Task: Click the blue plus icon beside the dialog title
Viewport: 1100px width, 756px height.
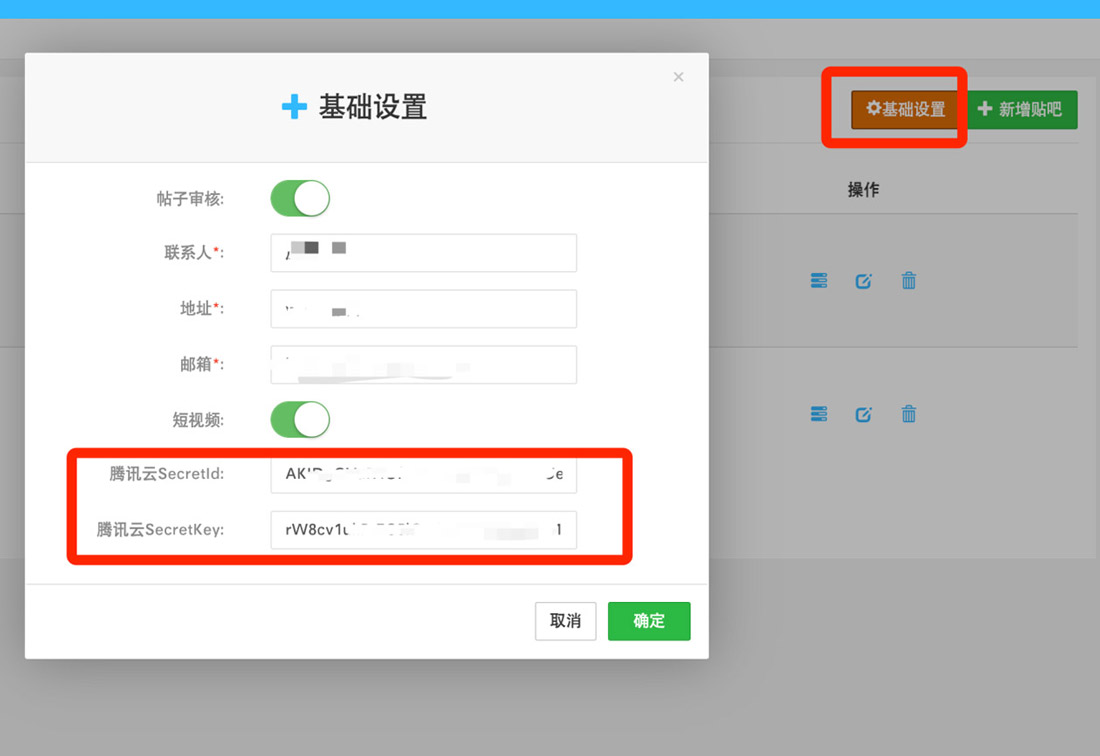Action: click(x=294, y=107)
